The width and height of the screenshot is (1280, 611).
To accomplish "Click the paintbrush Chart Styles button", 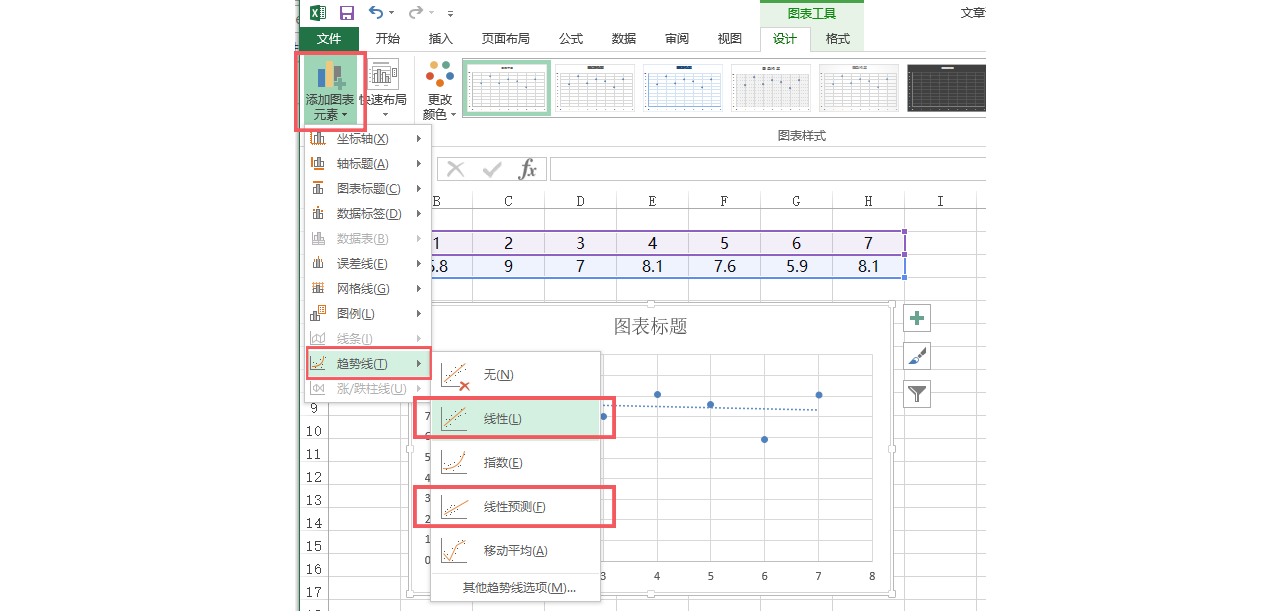I will [916, 356].
